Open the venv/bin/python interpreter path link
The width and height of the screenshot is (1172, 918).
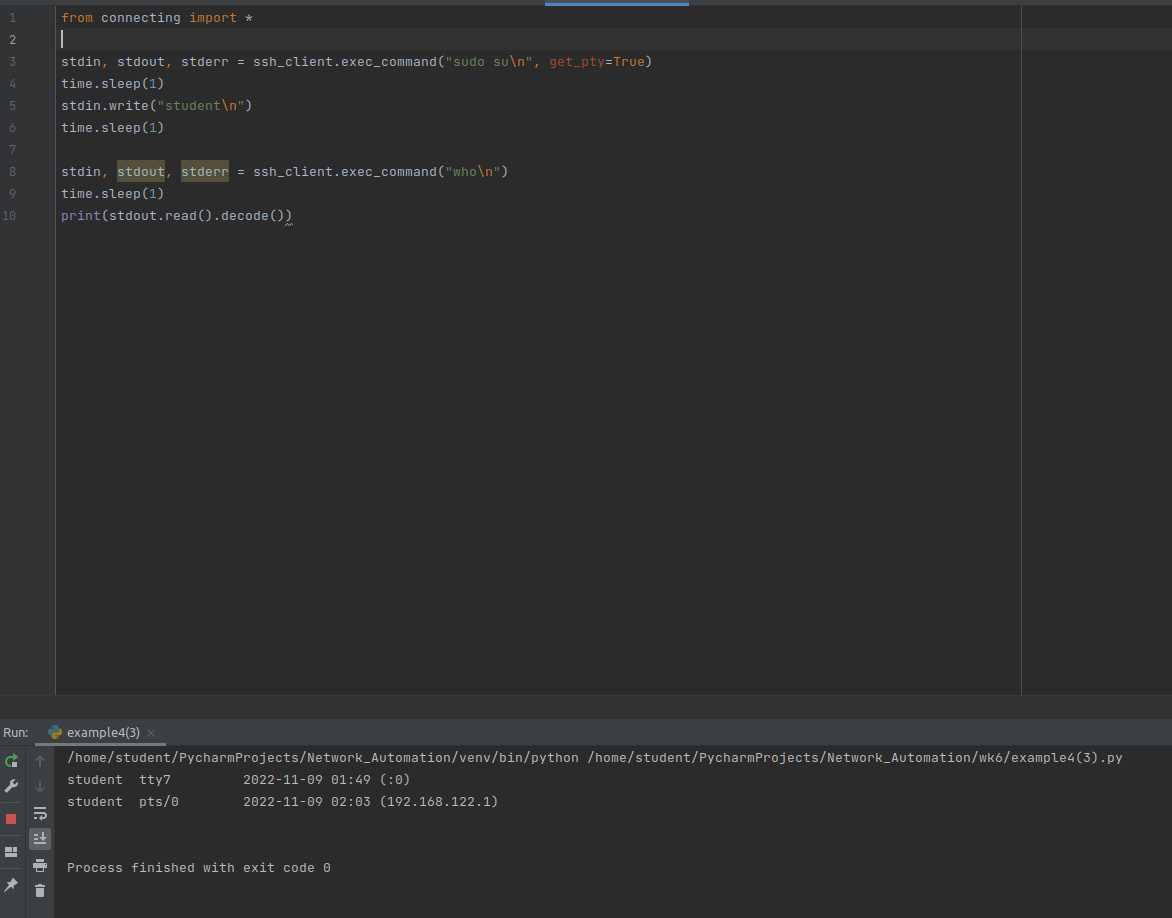323,758
